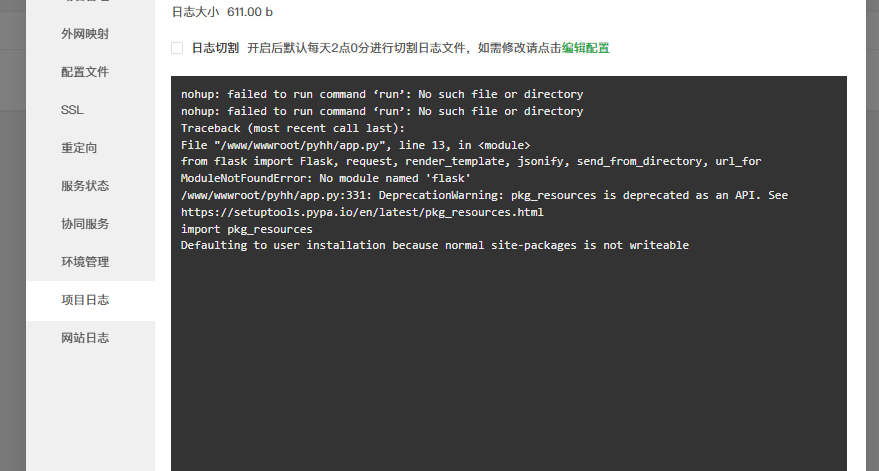This screenshot has width=879, height=471.
Task: Click the ModuleNotFoundError log line
Action: [326, 178]
